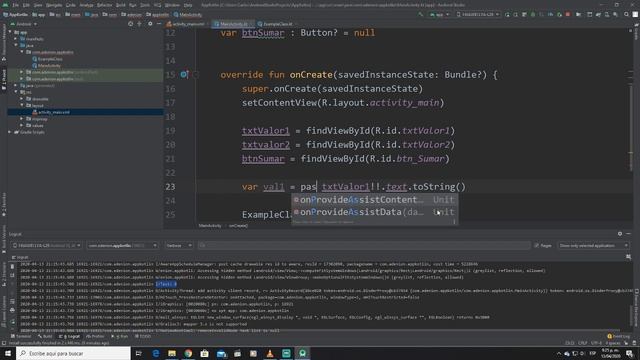
Task: Collapse the app module tree node
Action: pos(10,32)
